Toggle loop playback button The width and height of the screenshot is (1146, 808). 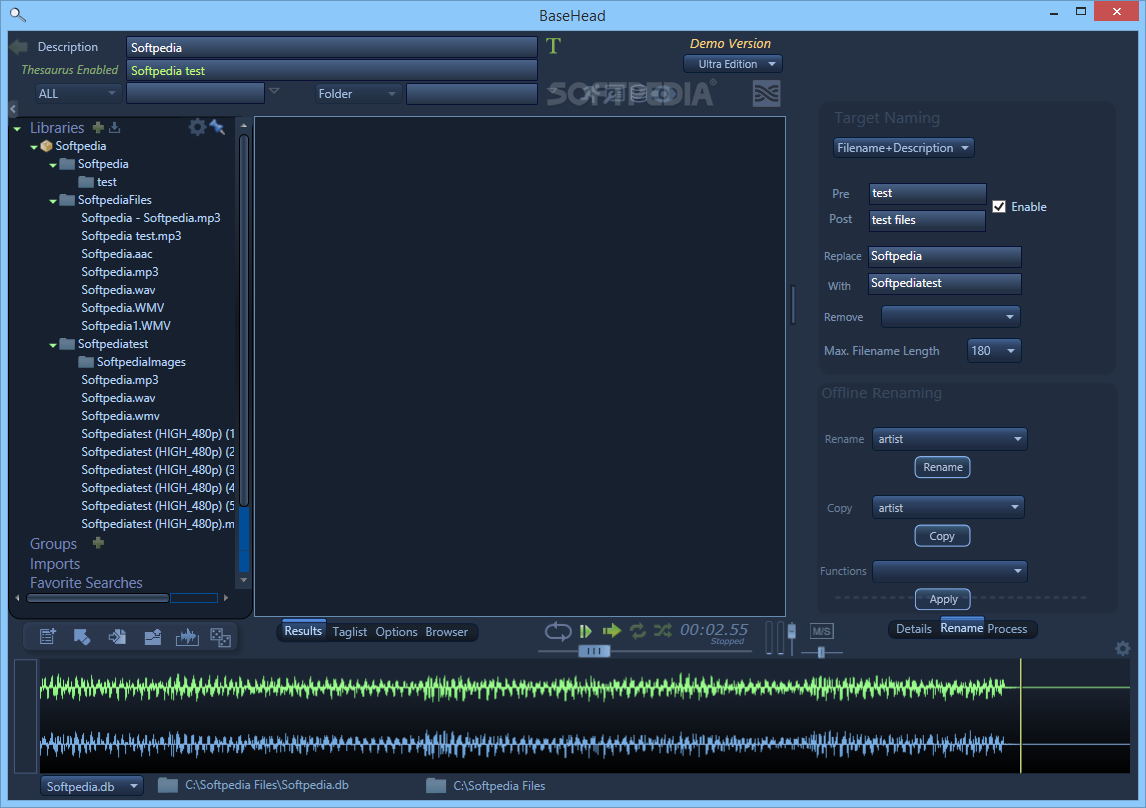pos(558,630)
